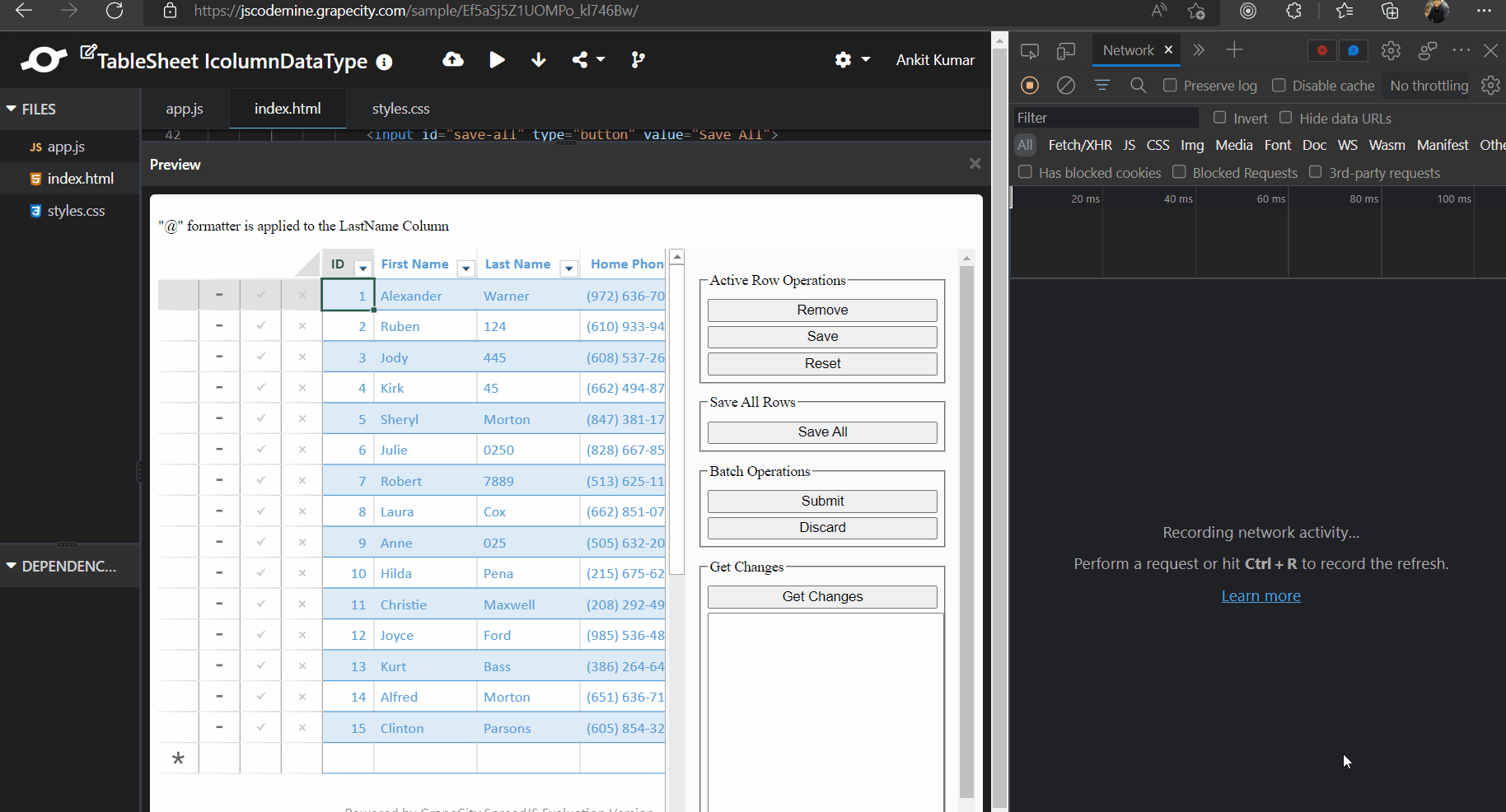
Task: Select the Fetch/XHR filter in the Network panel
Action: 1080,145
